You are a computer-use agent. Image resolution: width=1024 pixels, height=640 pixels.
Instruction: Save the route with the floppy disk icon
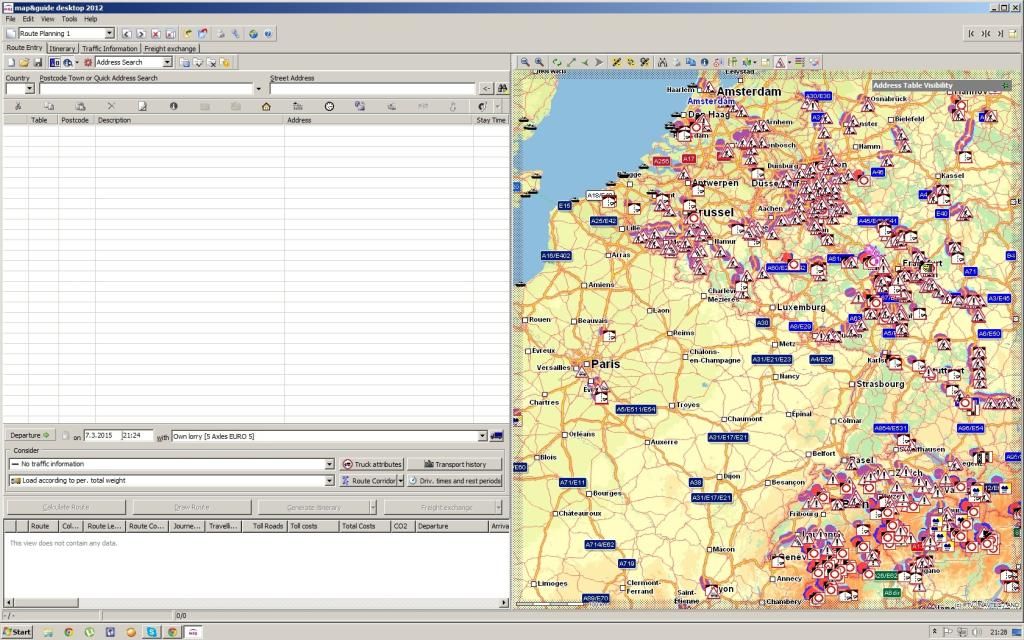coord(38,63)
